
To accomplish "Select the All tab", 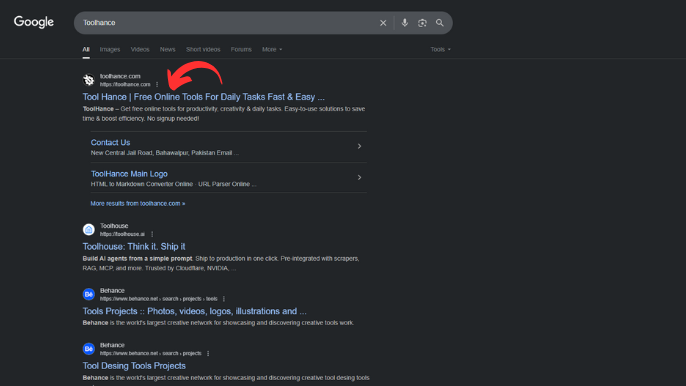I will [x=86, y=49].
